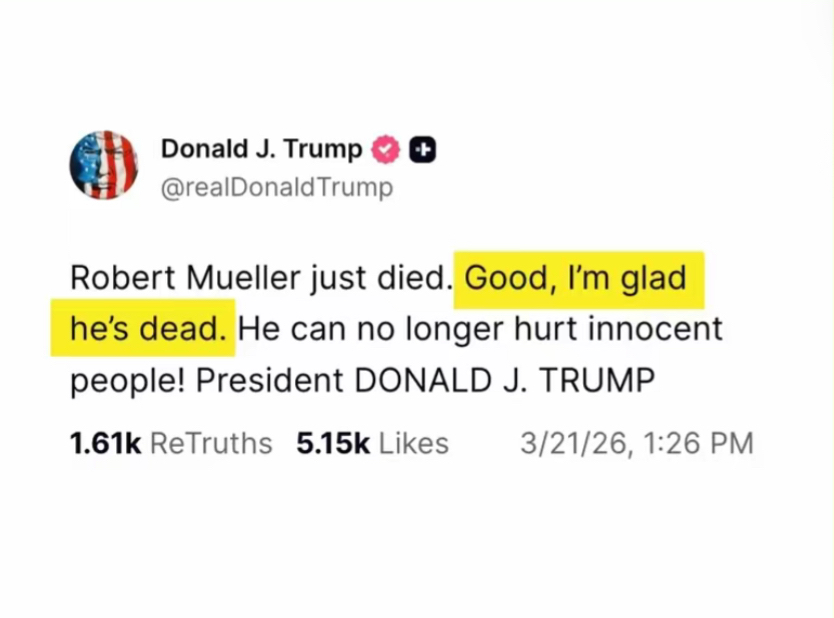Click the red verified checkmark badge

pos(385,150)
